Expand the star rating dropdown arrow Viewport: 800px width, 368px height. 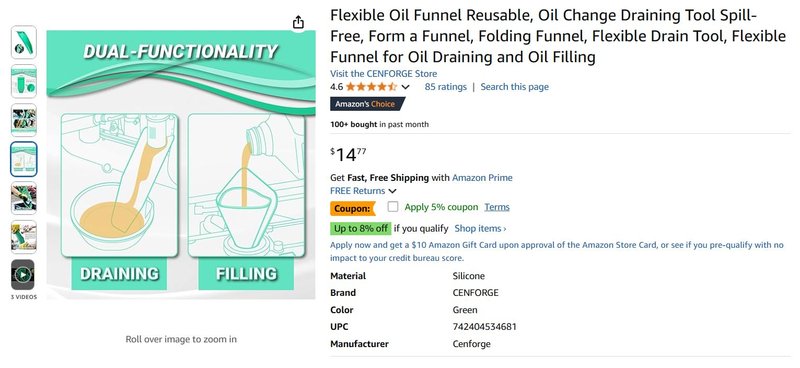pyautogui.click(x=405, y=87)
